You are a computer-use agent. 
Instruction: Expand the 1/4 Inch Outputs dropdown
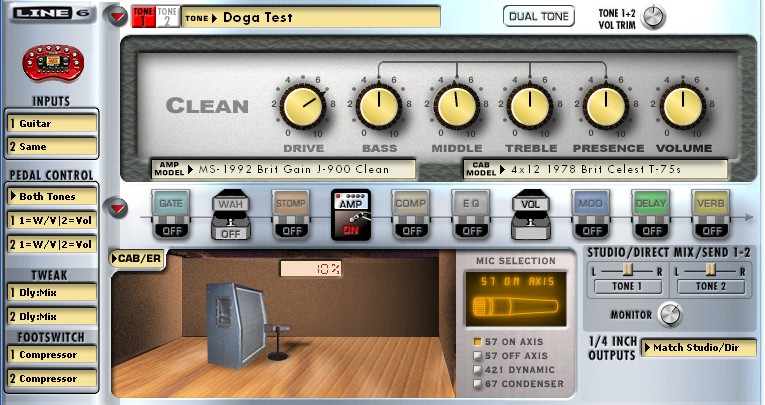[x=698, y=348]
